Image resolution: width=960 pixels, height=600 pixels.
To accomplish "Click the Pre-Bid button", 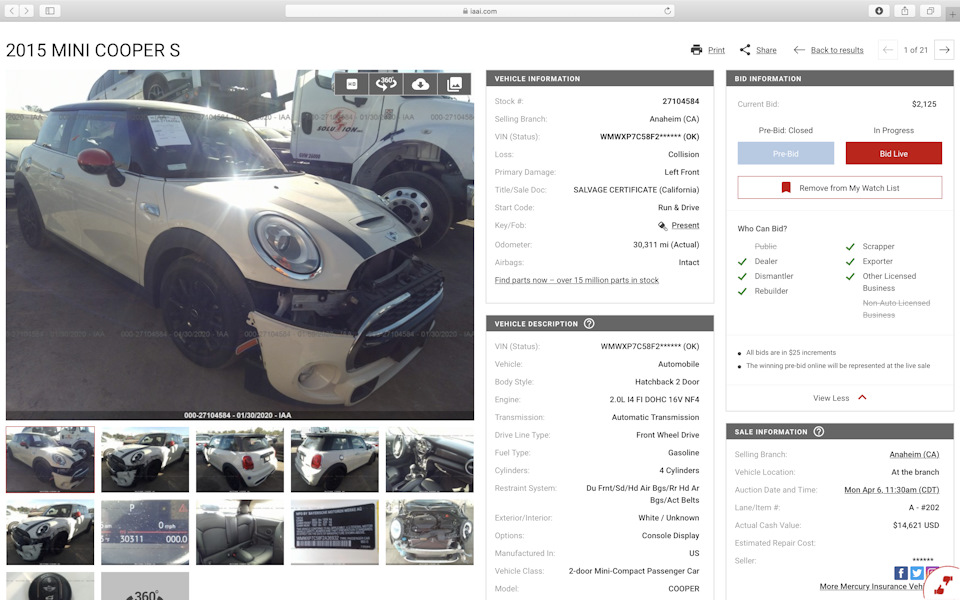I will coord(786,153).
